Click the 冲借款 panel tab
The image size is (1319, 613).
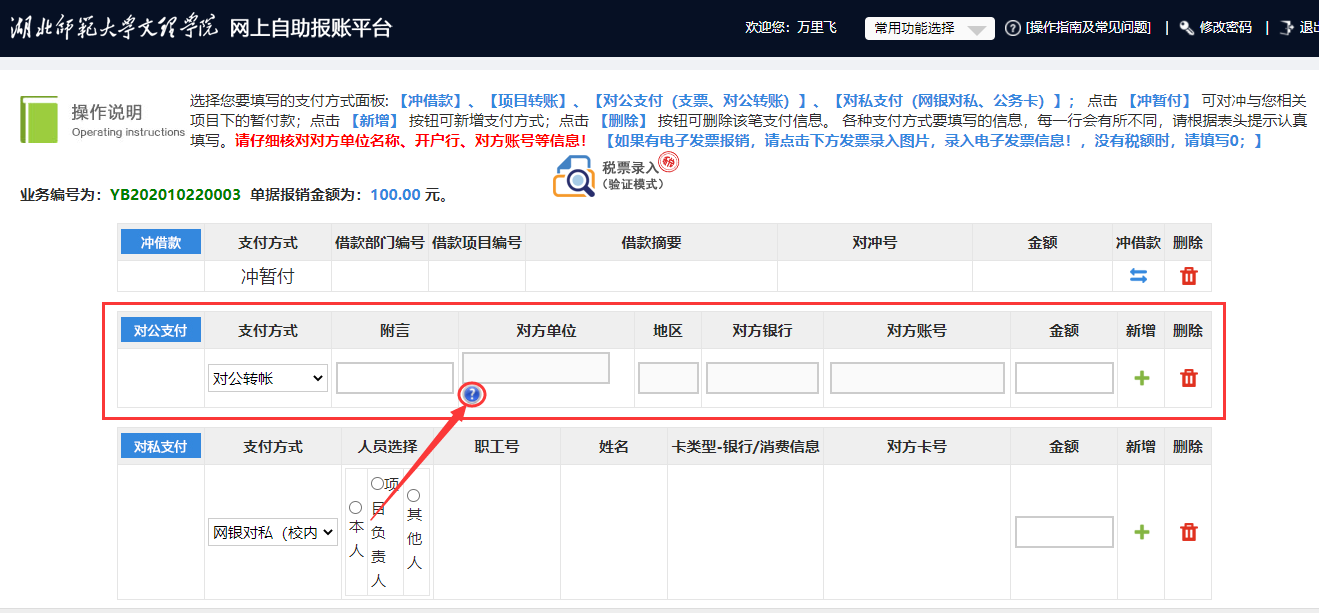click(161, 242)
